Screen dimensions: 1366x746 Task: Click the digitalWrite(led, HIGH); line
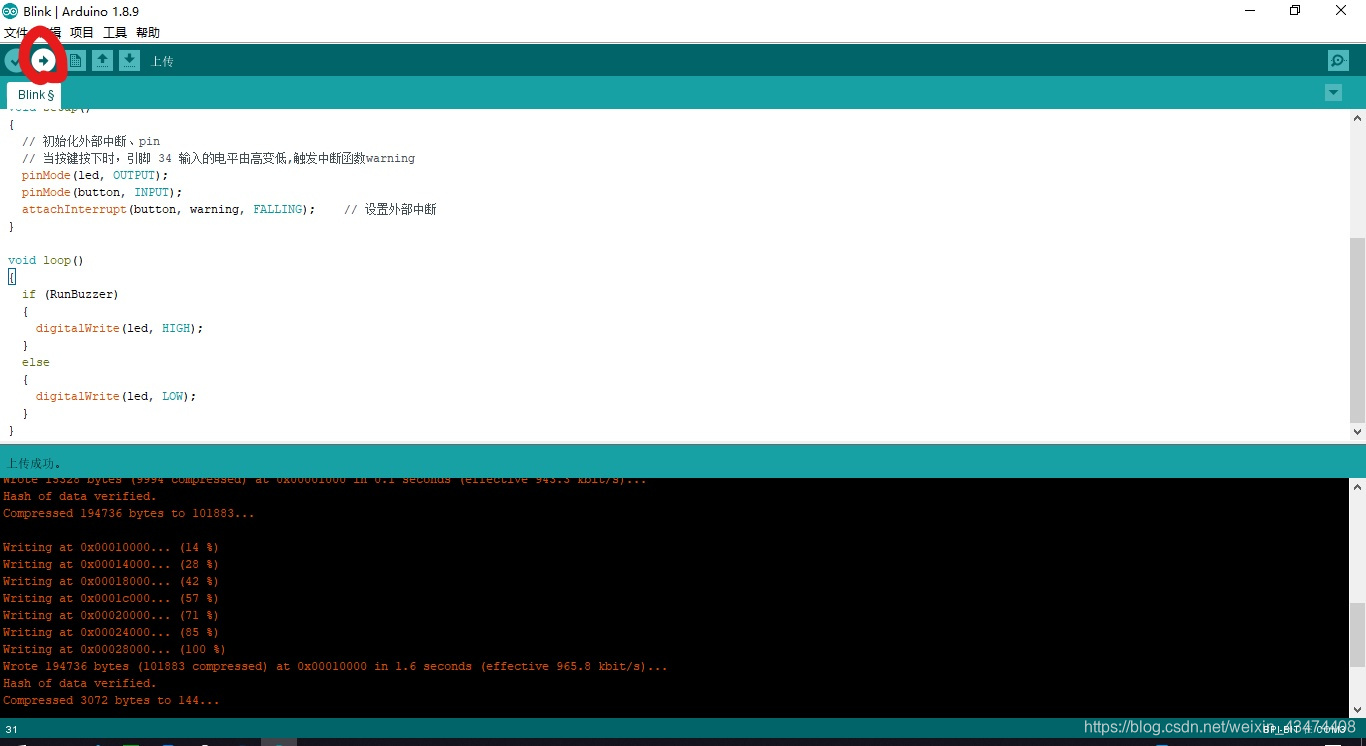coord(119,328)
